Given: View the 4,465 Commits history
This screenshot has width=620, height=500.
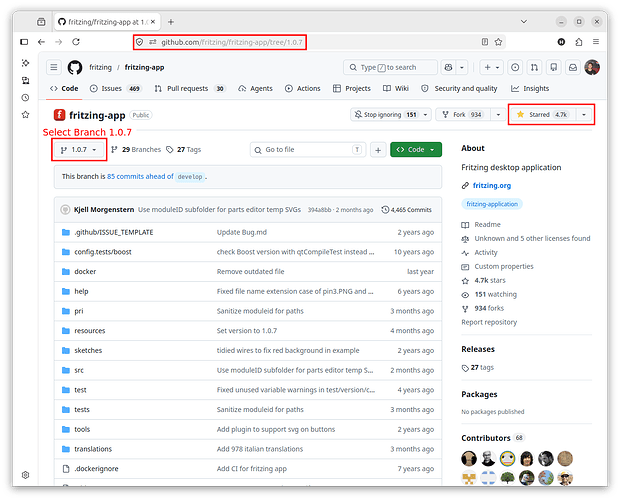Looking at the screenshot, I should coord(406,210).
